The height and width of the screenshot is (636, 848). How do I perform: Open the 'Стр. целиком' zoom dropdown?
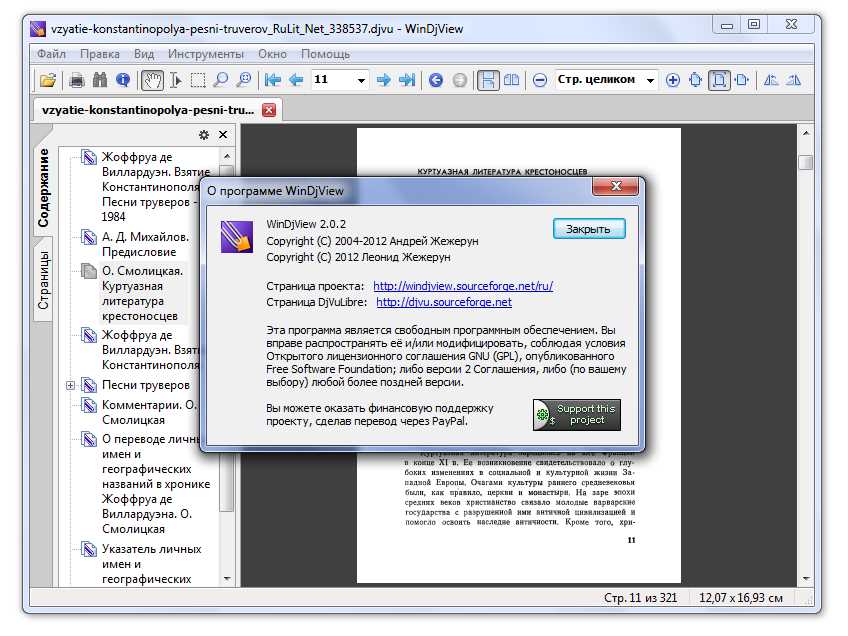pyautogui.click(x=650, y=80)
